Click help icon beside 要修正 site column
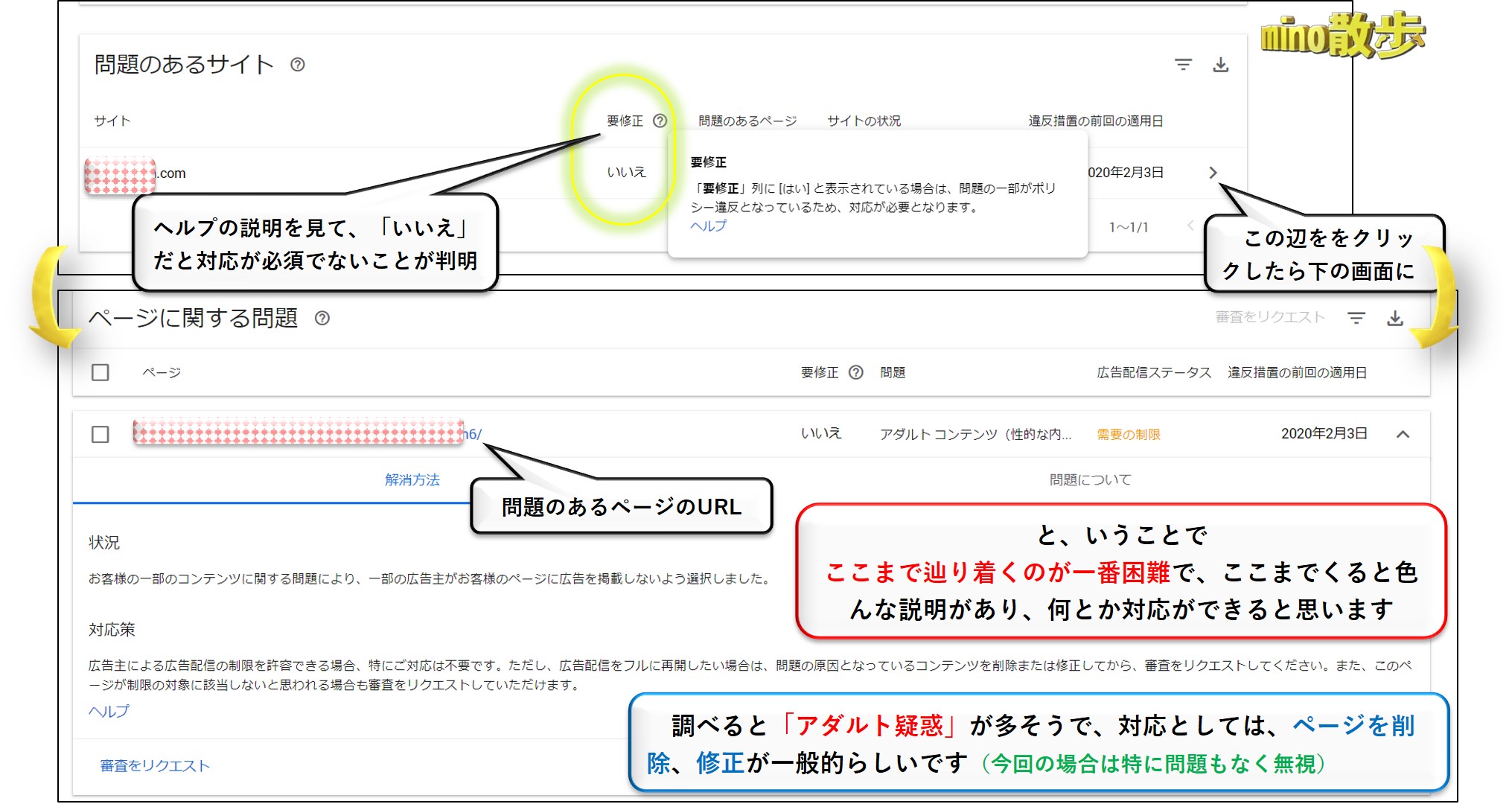1512x804 pixels. click(660, 121)
